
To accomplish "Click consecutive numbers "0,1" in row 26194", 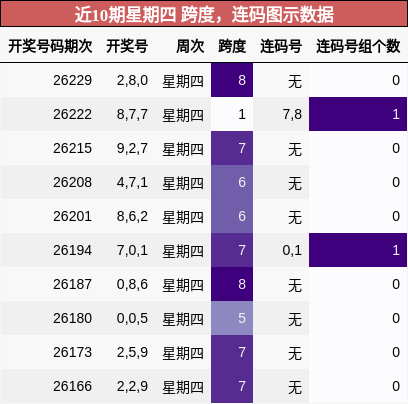I will tap(292, 251).
